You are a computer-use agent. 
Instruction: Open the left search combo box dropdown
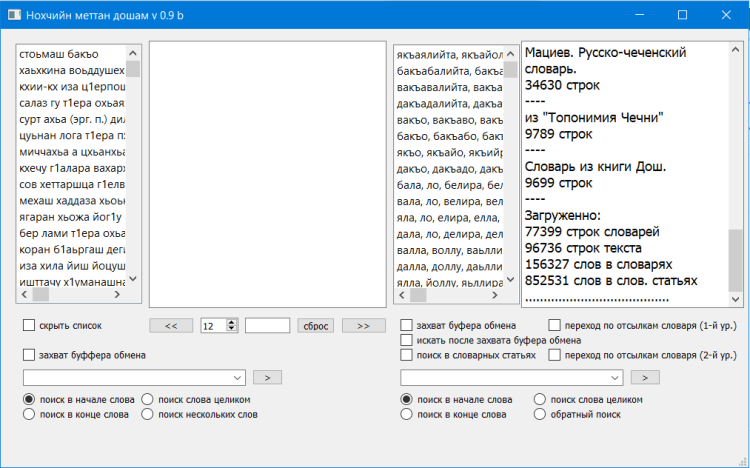(x=237, y=377)
